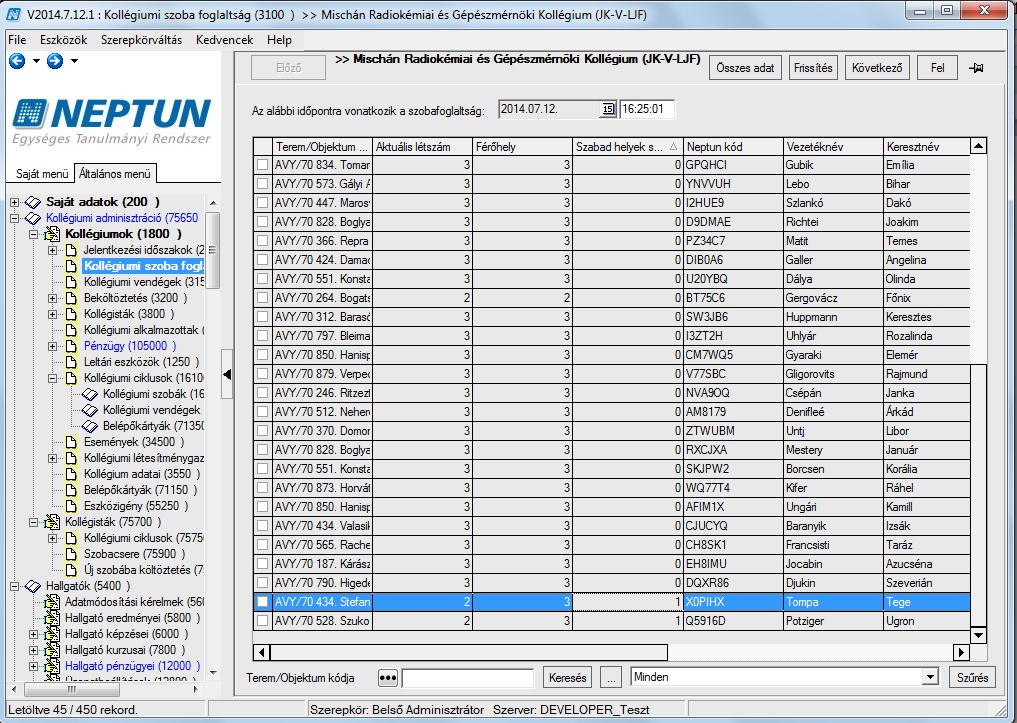Click the blue forward navigation arrow
The height and width of the screenshot is (723, 1017).
(x=55, y=61)
